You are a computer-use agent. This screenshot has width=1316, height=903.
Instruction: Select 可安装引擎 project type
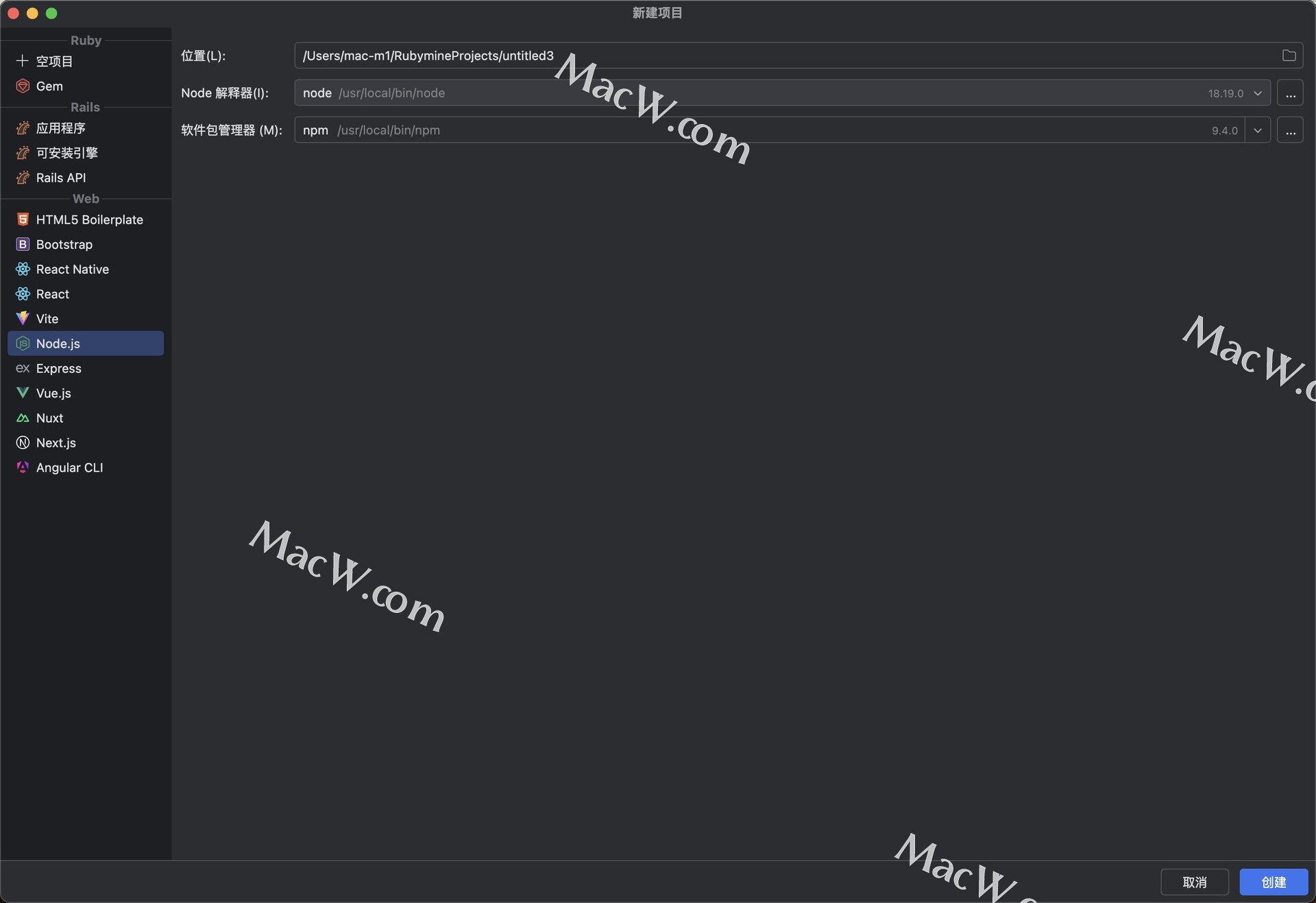tap(86, 153)
